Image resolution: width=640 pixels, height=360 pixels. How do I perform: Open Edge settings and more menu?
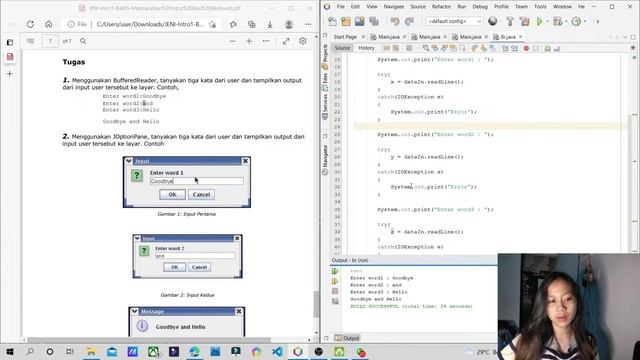coord(308,24)
